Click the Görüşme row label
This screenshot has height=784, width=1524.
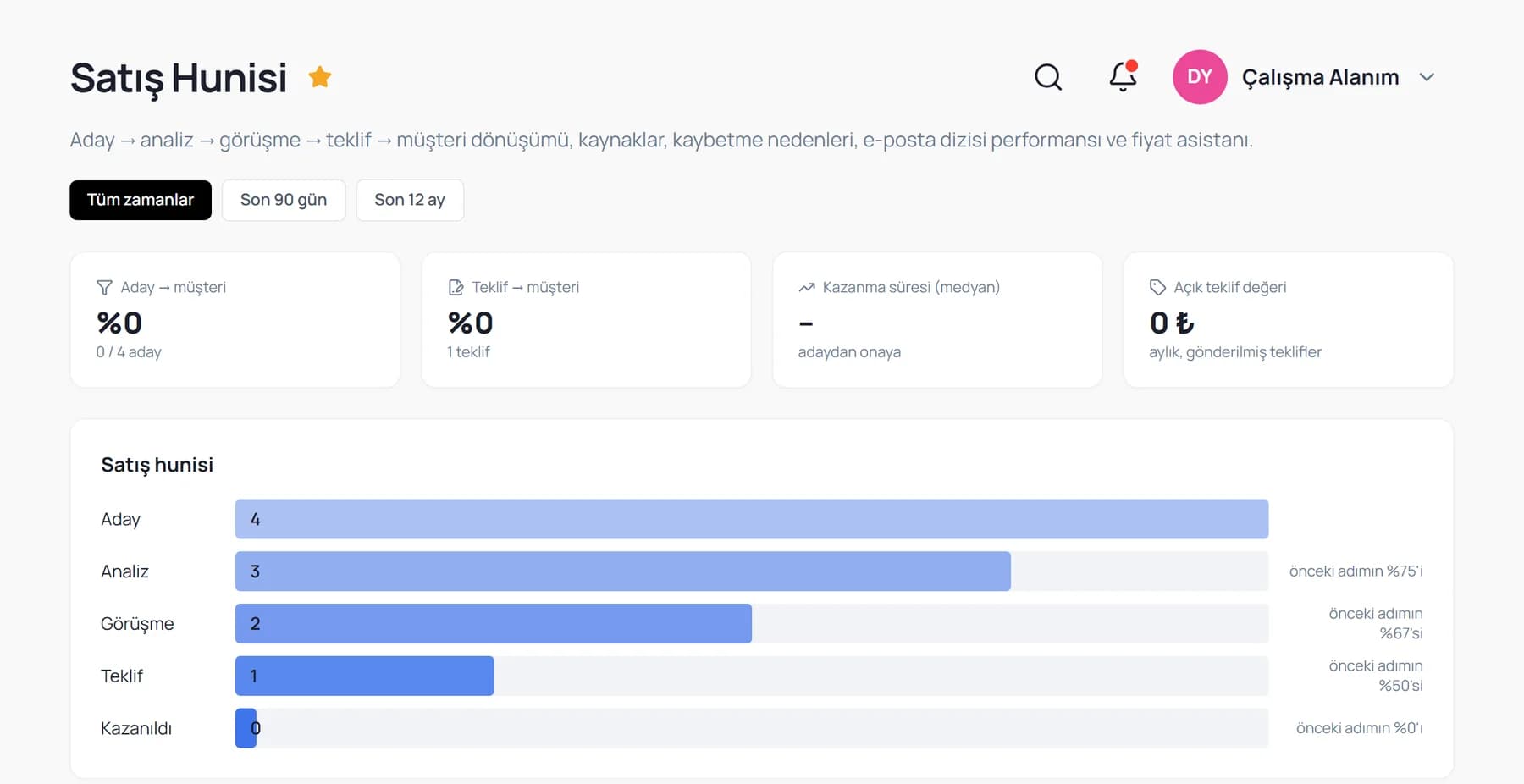point(137,624)
